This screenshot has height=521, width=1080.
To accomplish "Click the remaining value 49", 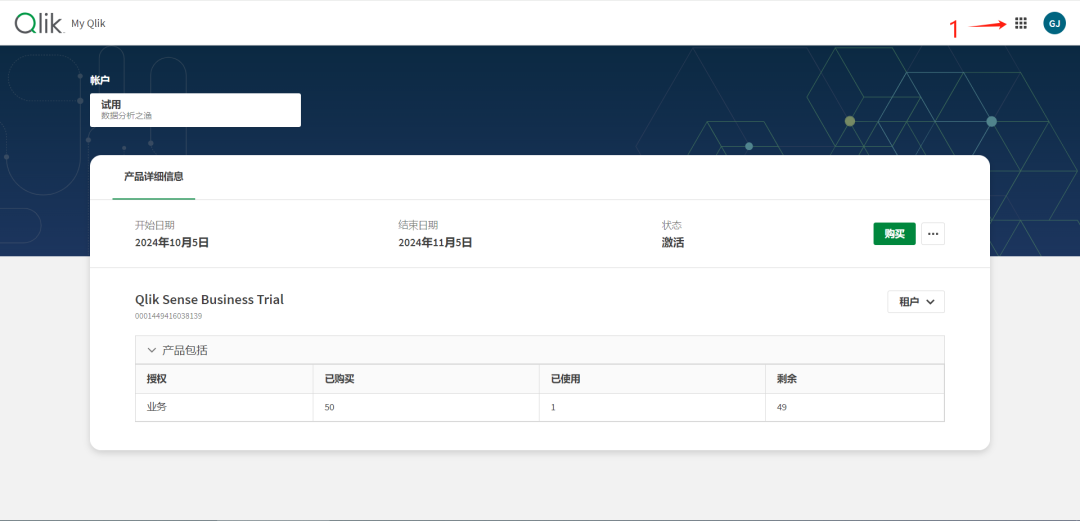I will pyautogui.click(x=782, y=407).
